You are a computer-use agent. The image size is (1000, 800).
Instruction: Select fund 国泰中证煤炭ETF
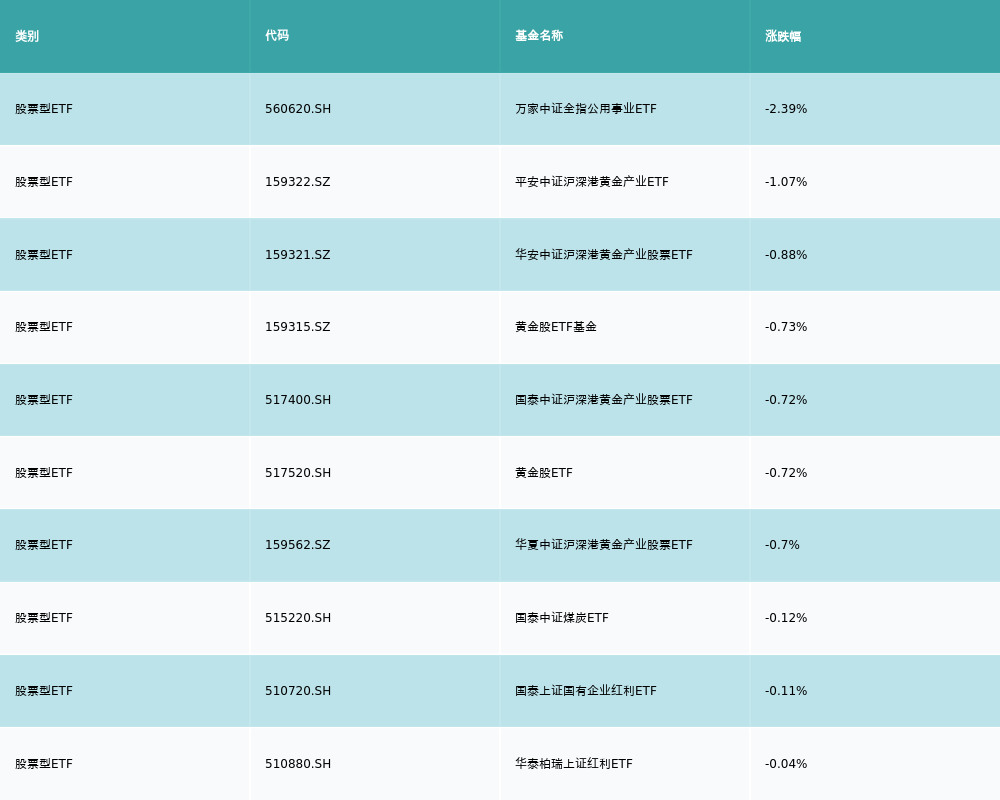[561, 618]
